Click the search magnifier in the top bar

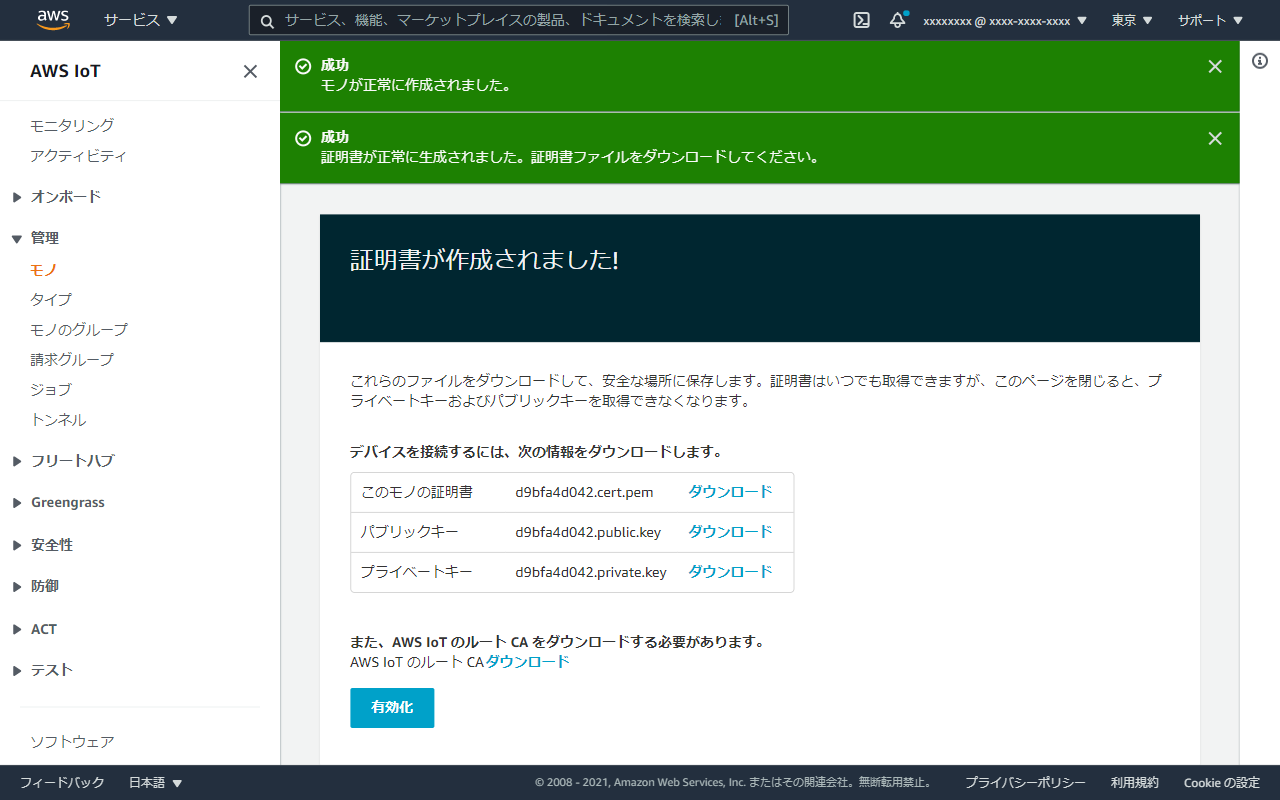pyautogui.click(x=266, y=19)
